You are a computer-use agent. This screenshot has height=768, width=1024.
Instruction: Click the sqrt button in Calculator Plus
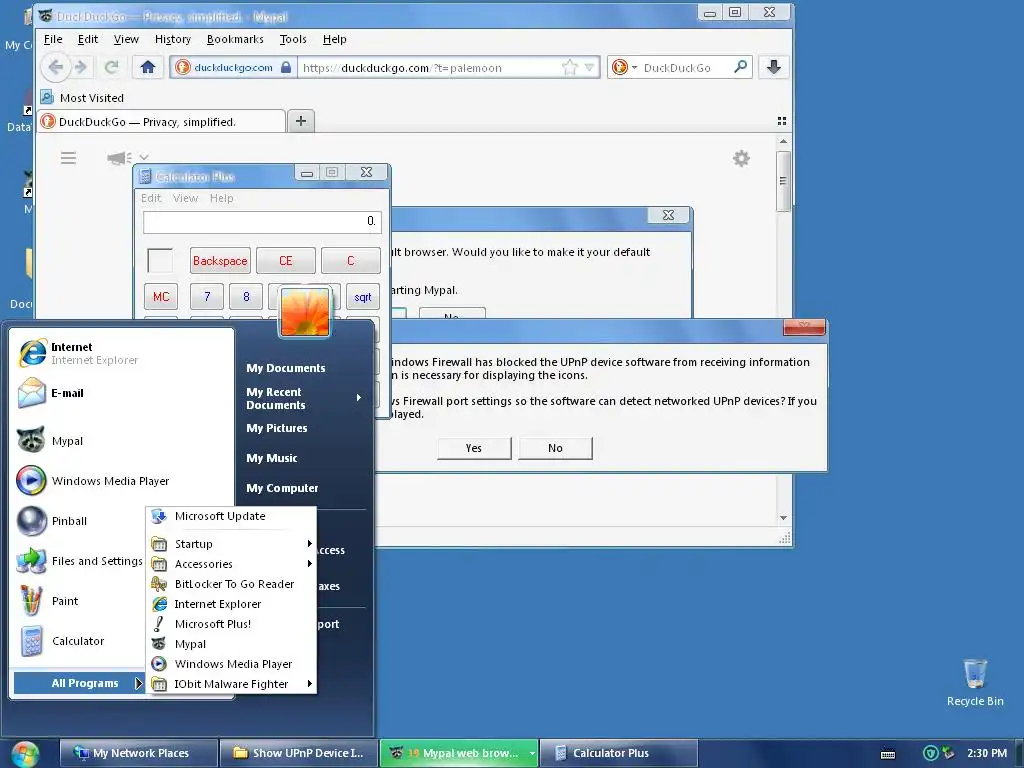[362, 297]
